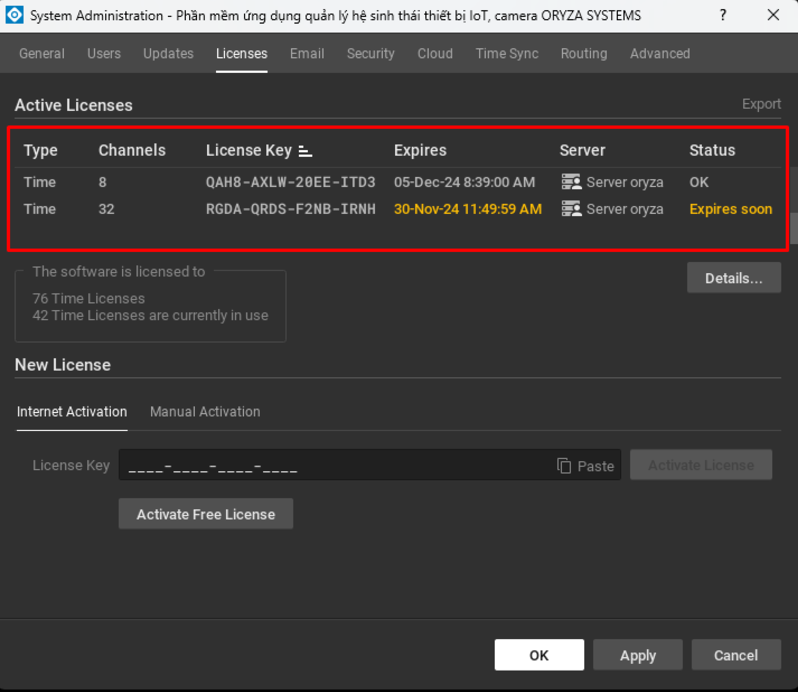The width and height of the screenshot is (798, 692).
Task: Sort by Expires column header
Action: pos(420,150)
